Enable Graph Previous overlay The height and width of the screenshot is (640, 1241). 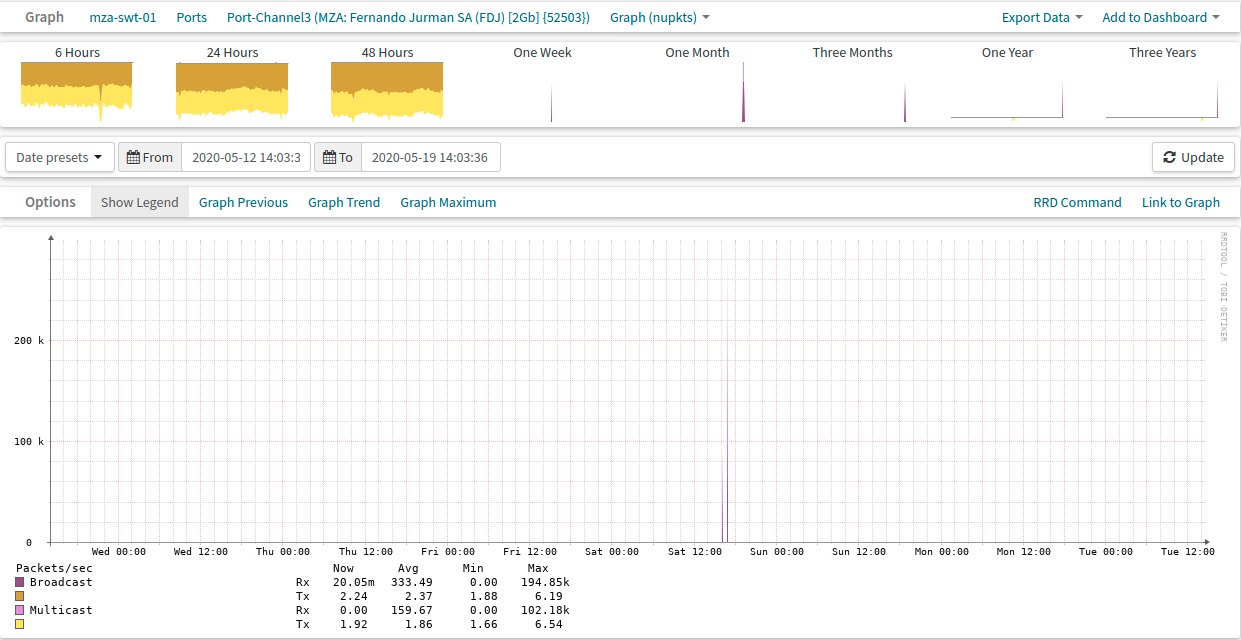(243, 202)
